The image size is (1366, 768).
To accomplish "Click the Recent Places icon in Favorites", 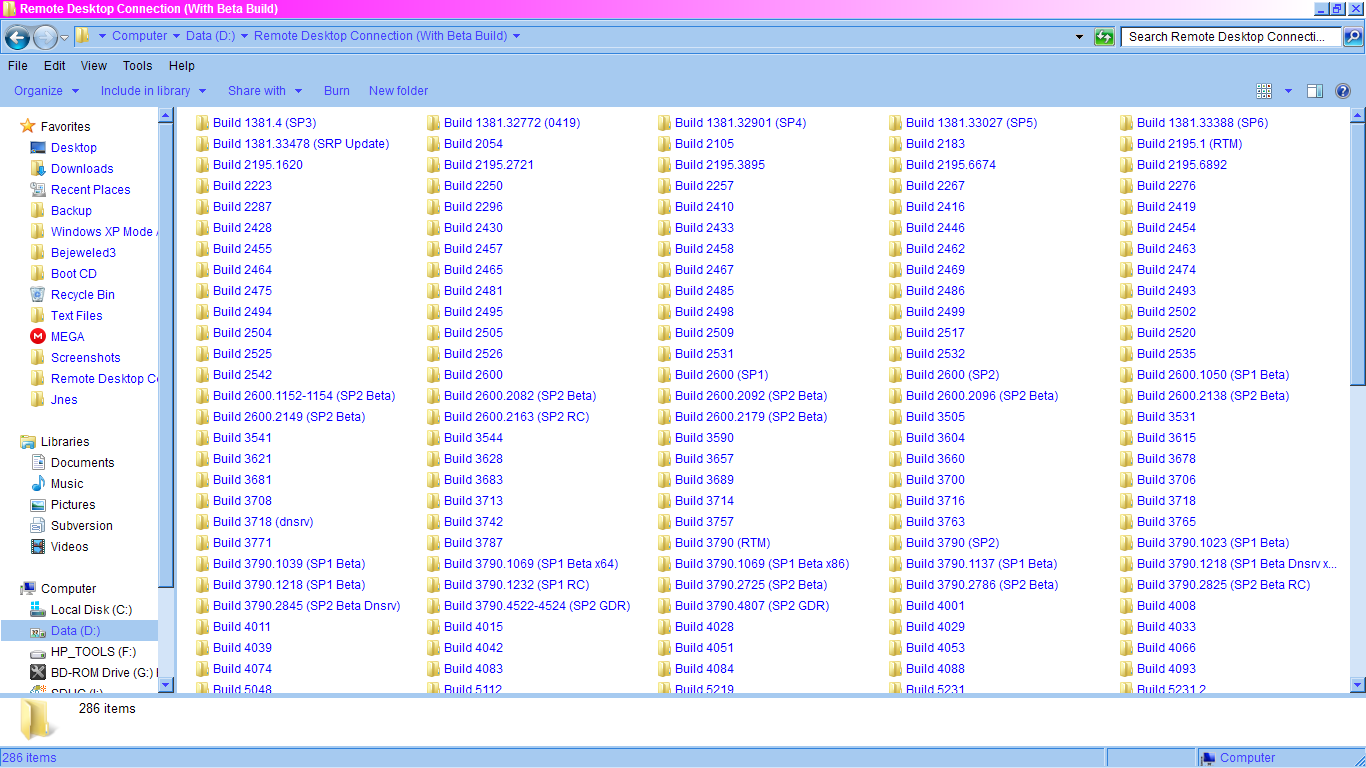I will (x=38, y=190).
